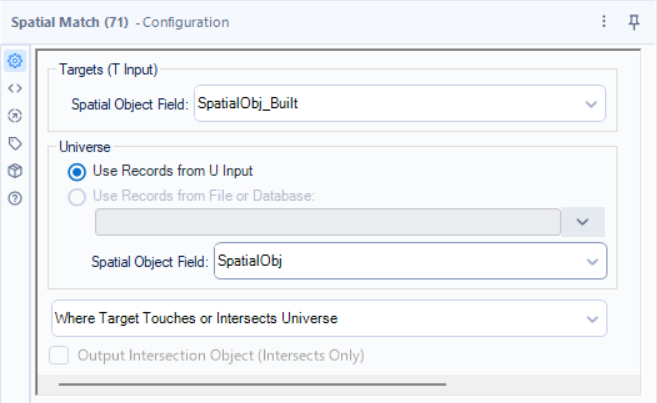657x403 pixels.
Task: Open the Where Target Touches or Intersects dropdown
Action: 591,319
